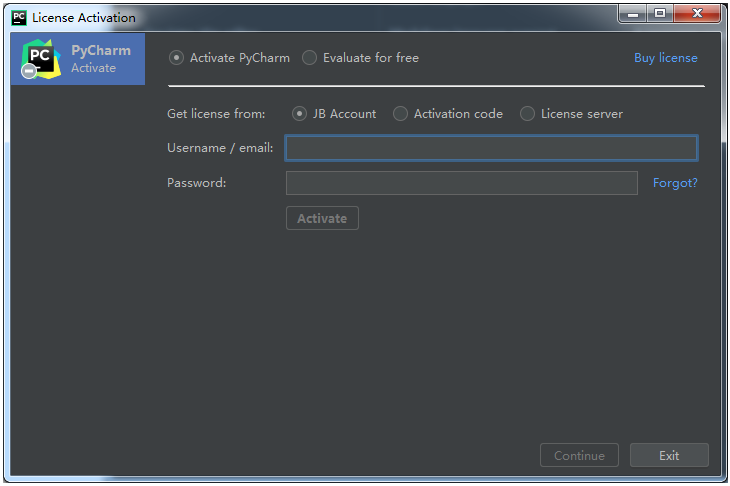Select the PyCharm Activate sidebar entry text
This screenshot has height=486, width=730.
(x=100, y=59)
